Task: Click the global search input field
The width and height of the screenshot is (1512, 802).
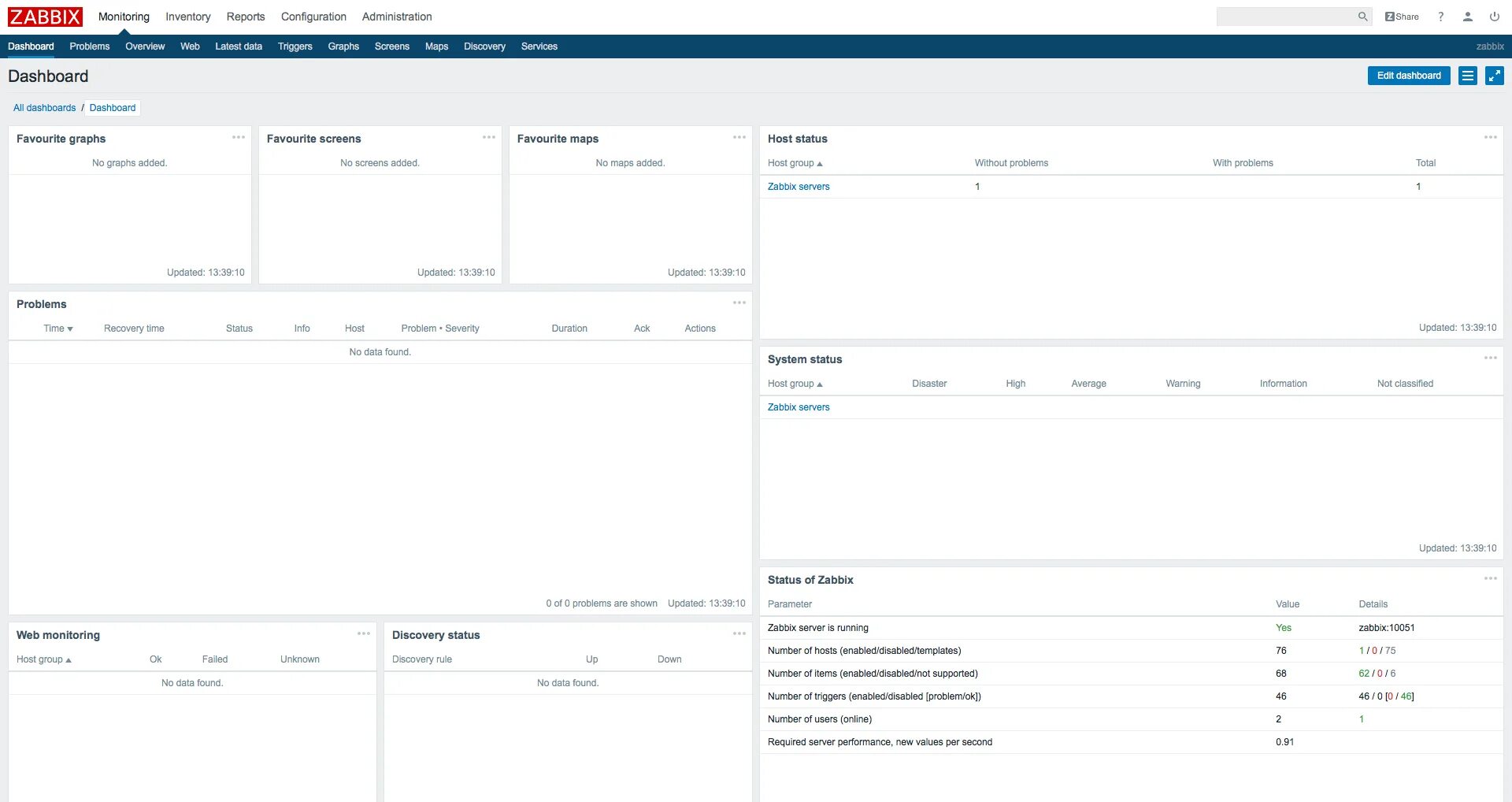Action: click(1285, 17)
